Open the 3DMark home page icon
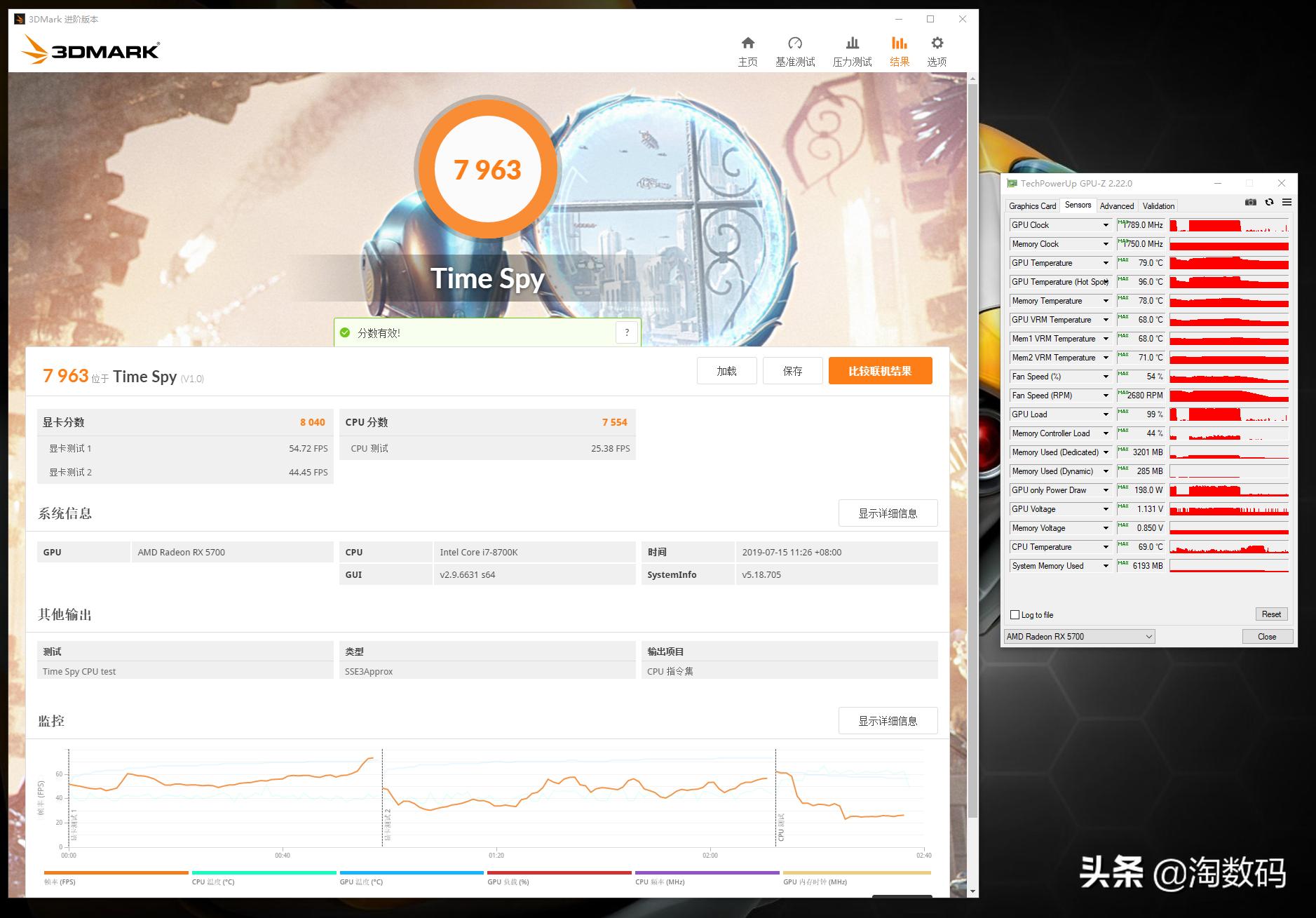The height and width of the screenshot is (918, 1316). pyautogui.click(x=747, y=43)
